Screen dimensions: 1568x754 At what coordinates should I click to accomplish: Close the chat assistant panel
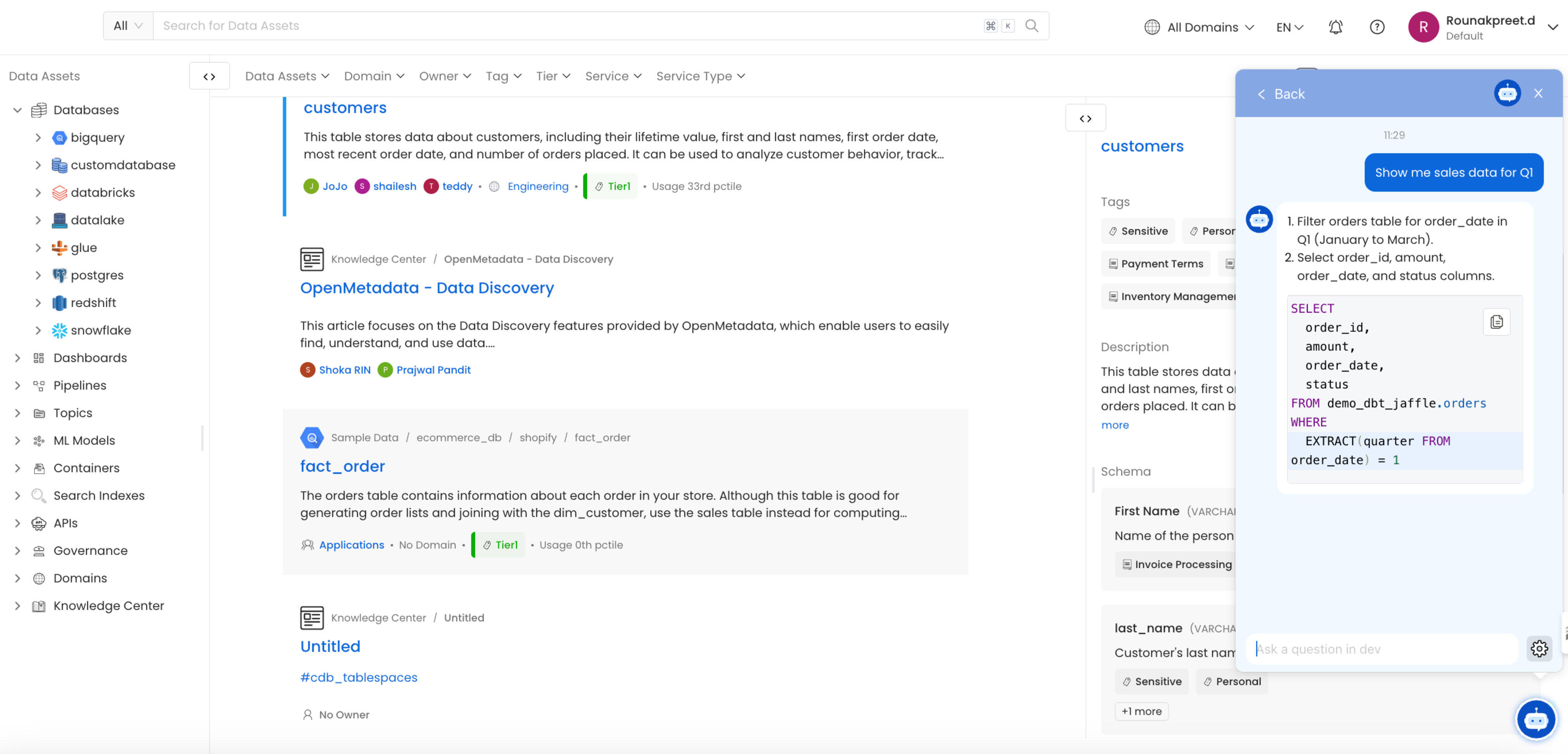(1538, 93)
